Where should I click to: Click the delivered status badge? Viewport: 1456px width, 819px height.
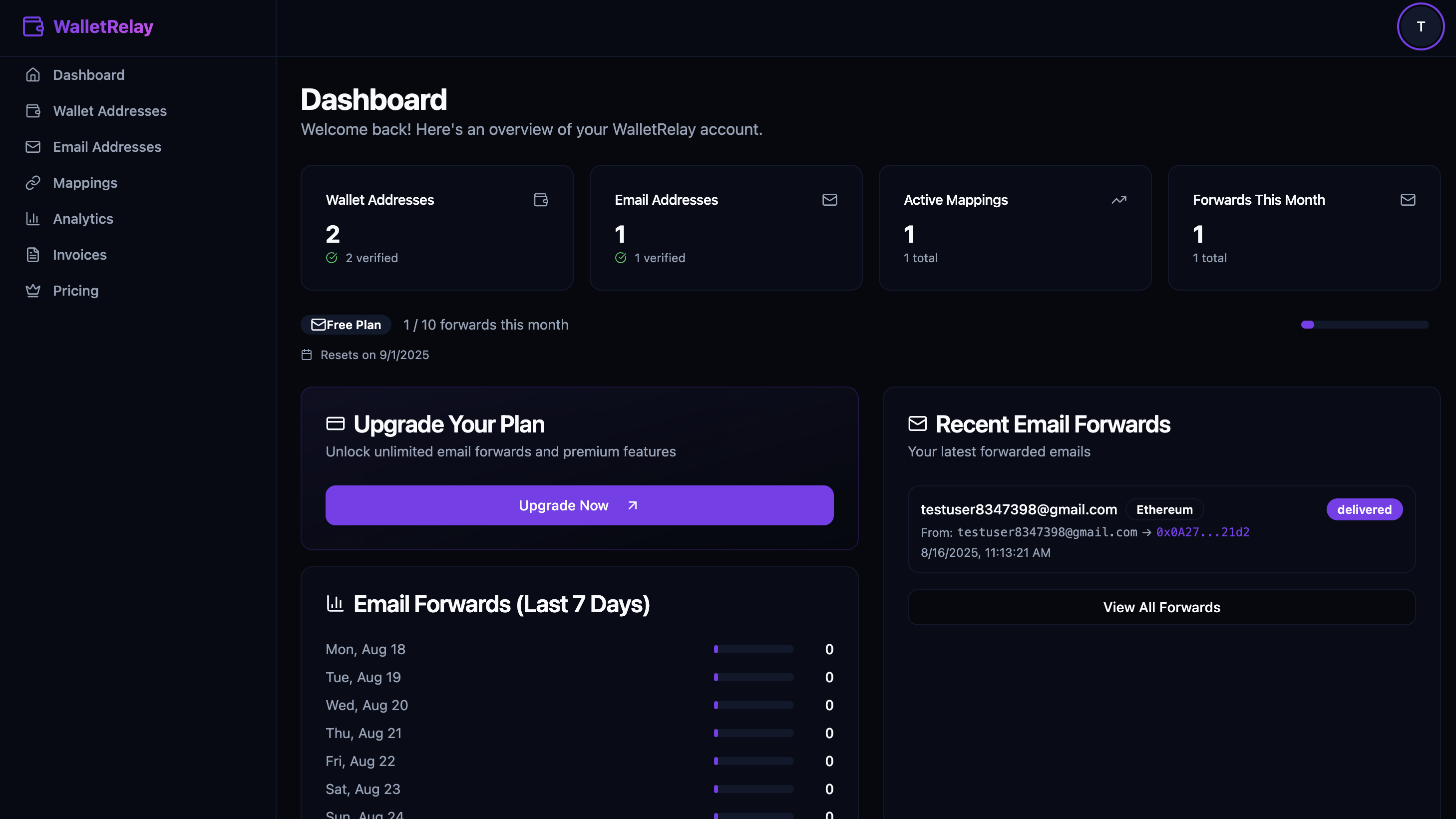point(1365,509)
